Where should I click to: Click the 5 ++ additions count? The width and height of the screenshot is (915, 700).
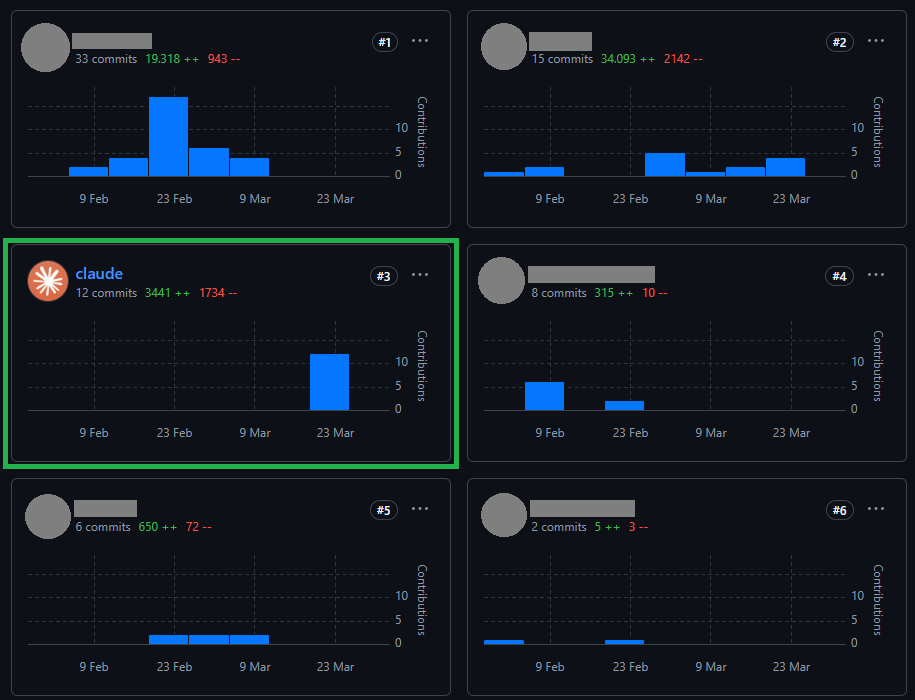[x=607, y=527]
